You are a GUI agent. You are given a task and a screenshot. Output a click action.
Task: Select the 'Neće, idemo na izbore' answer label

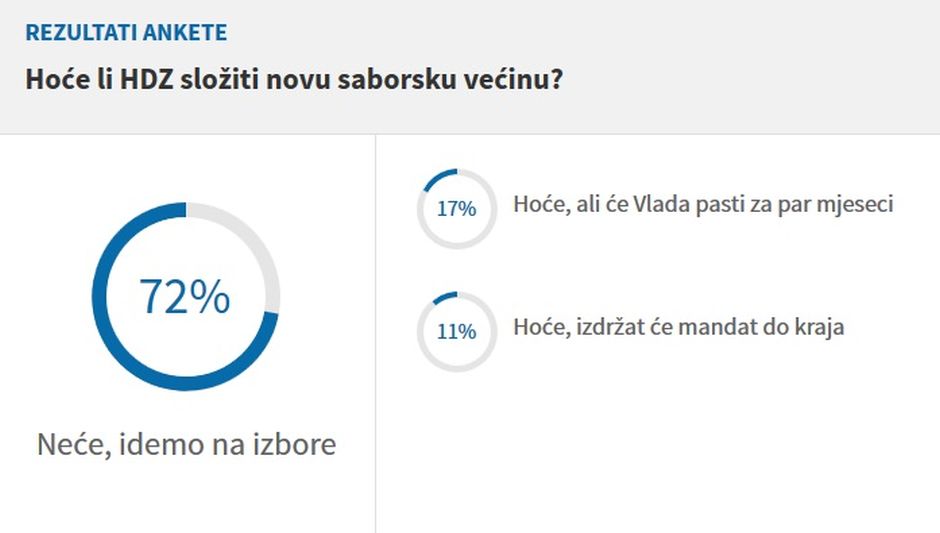click(186, 444)
